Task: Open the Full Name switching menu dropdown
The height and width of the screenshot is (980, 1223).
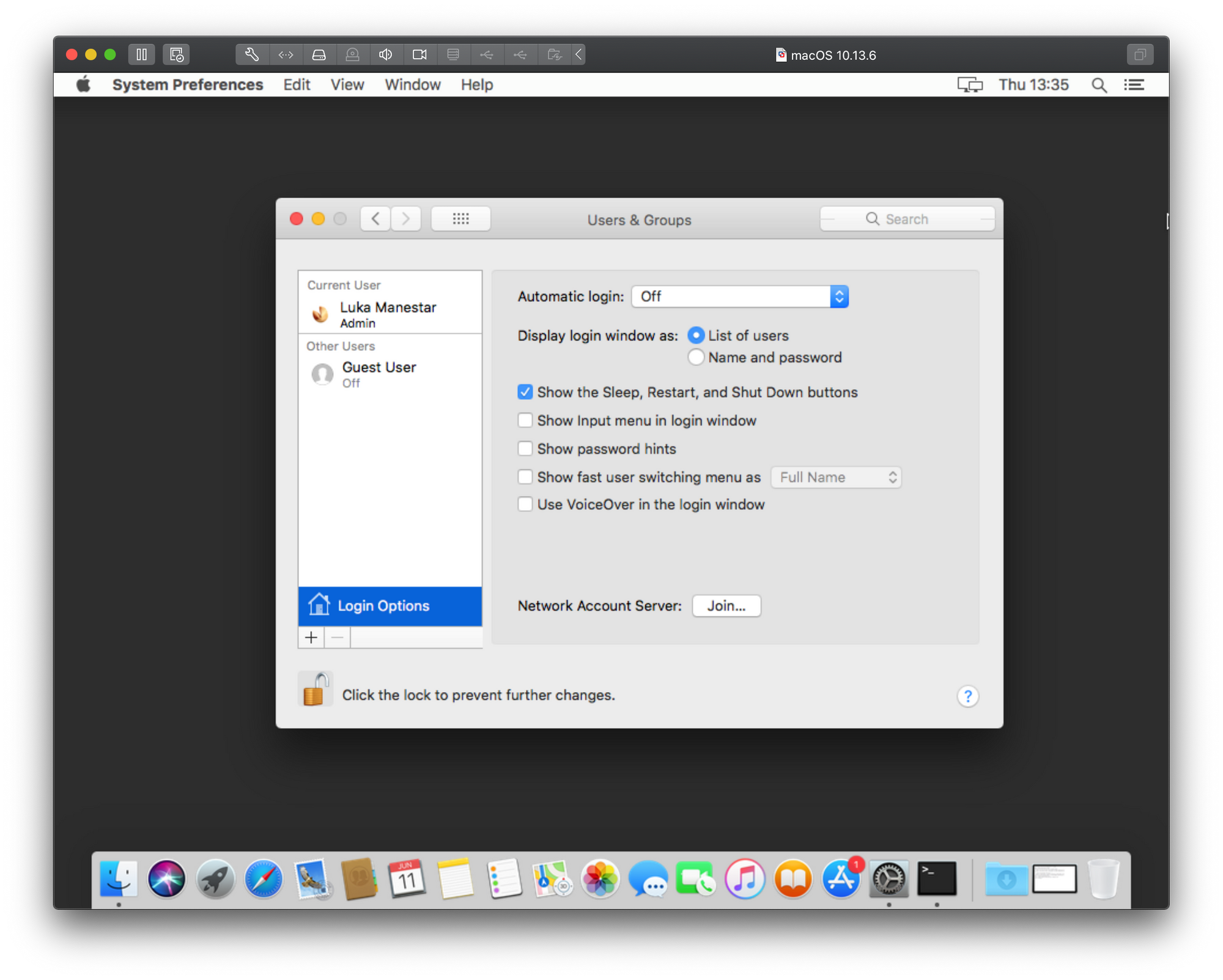Action: [x=836, y=477]
